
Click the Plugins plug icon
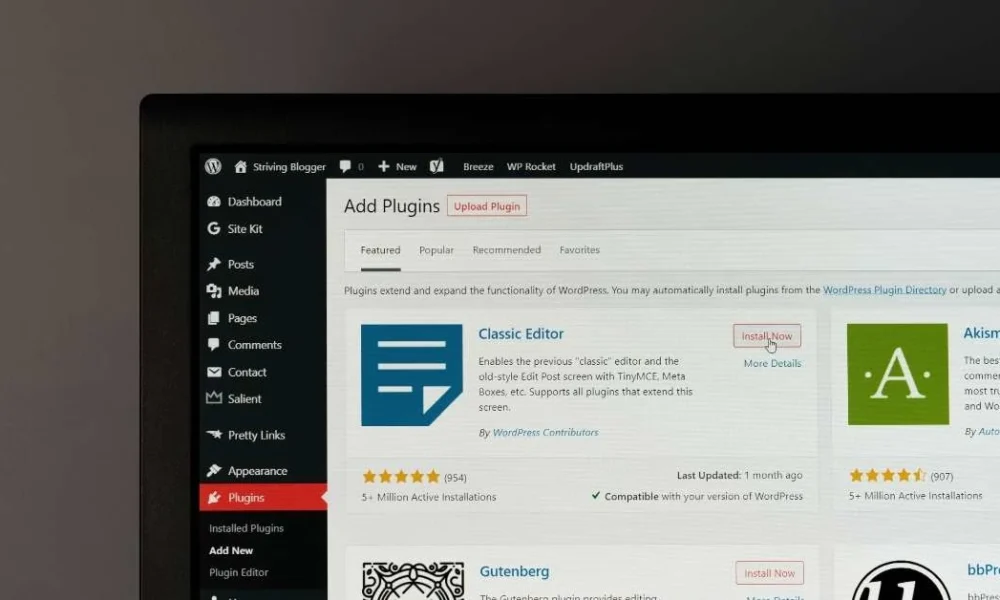pyautogui.click(x=214, y=497)
